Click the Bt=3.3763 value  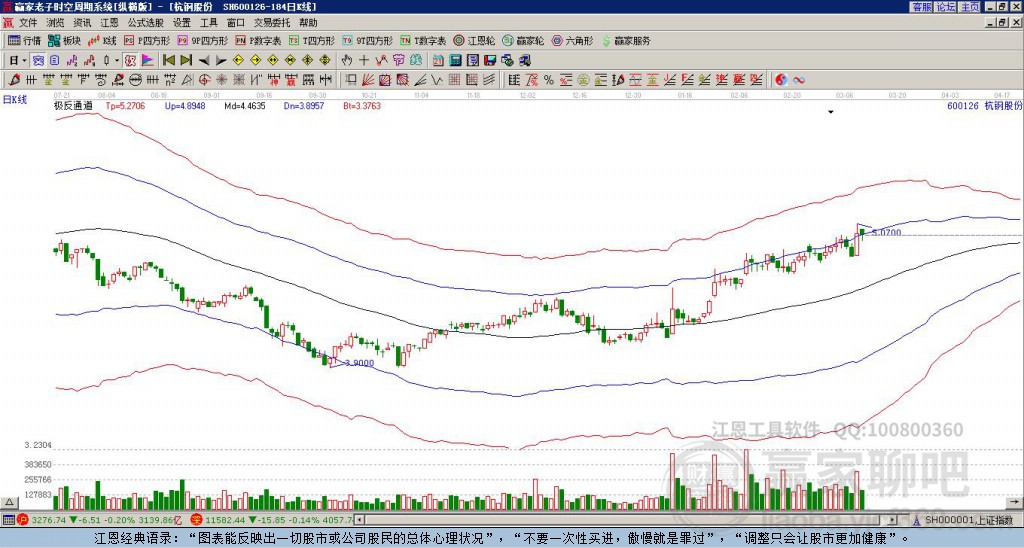pyautogui.click(x=362, y=105)
